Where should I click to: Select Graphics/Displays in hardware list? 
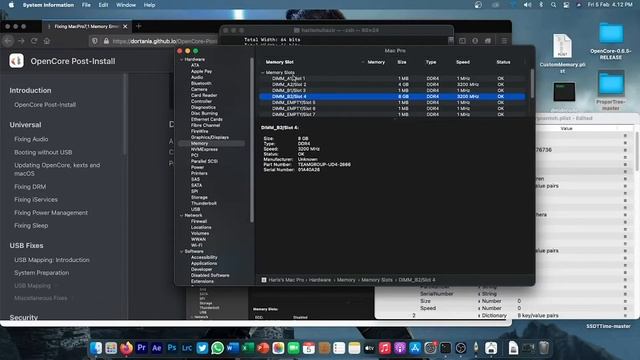(210, 138)
